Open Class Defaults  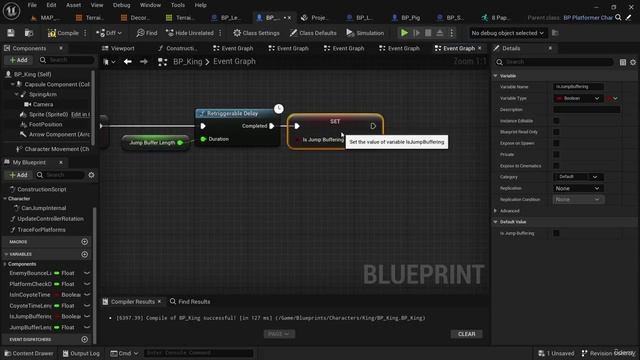[313, 33]
